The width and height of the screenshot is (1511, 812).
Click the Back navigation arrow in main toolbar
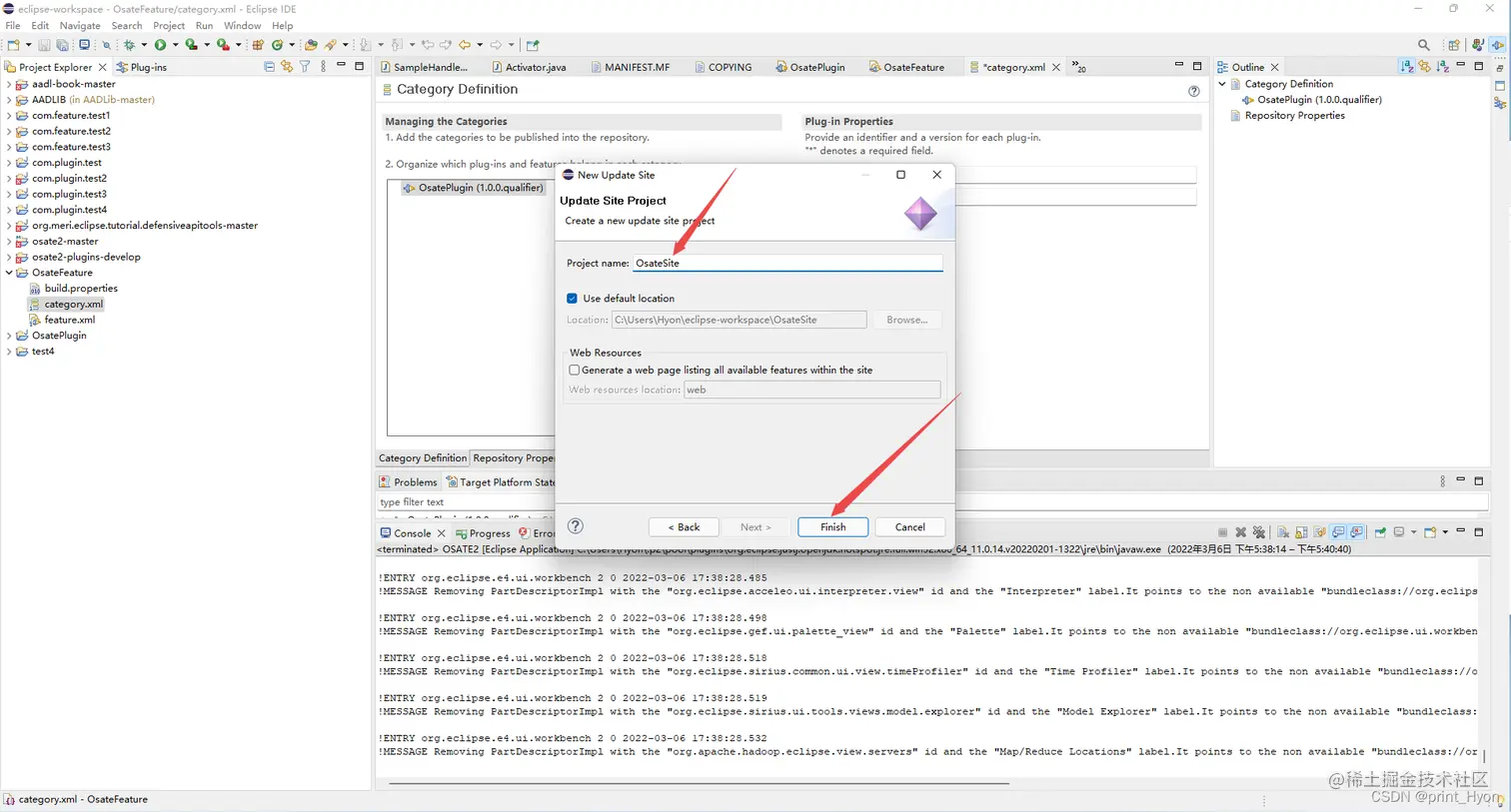click(465, 45)
